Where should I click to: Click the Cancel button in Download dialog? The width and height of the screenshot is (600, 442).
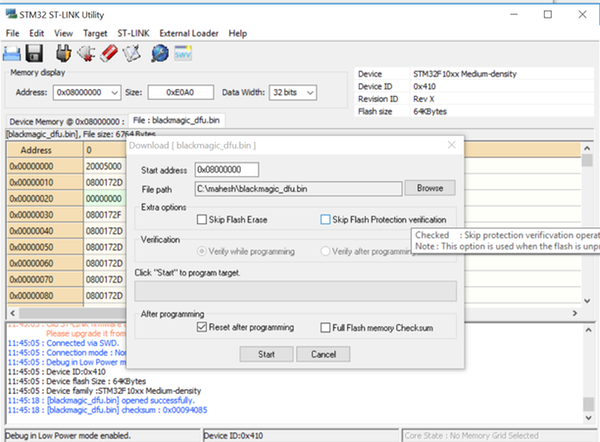click(323, 354)
